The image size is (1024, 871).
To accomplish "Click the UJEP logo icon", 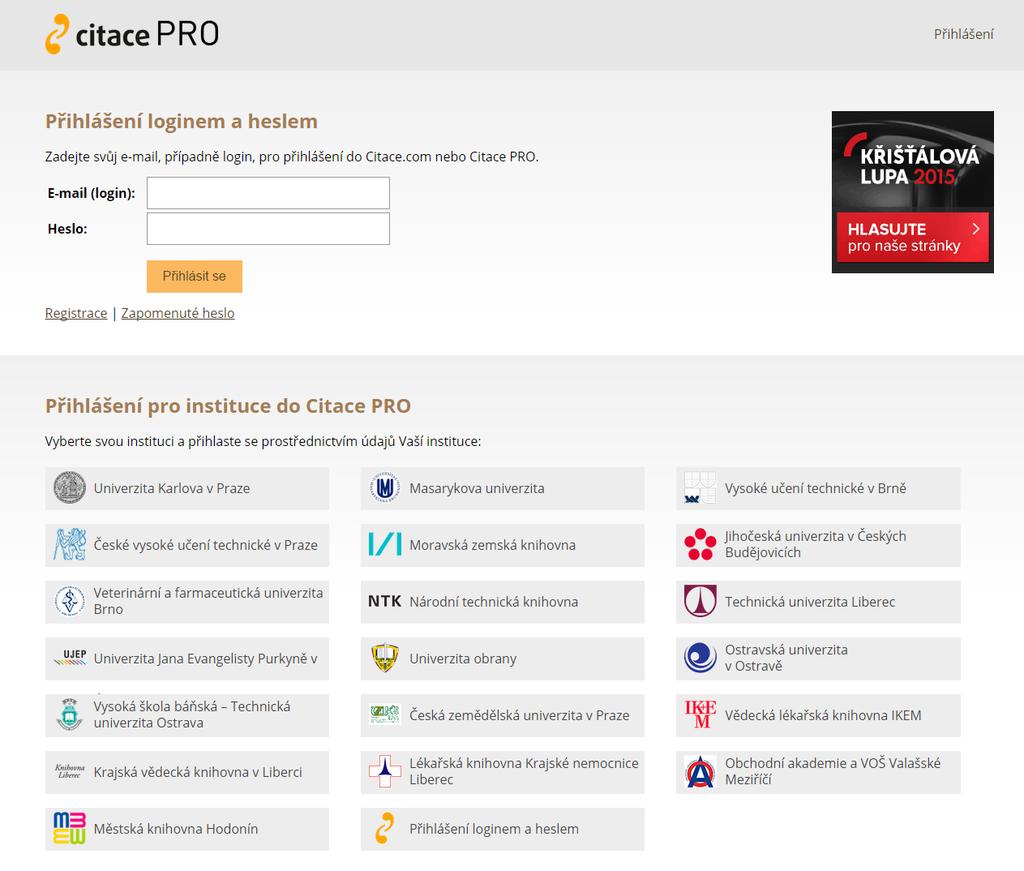I will pyautogui.click(x=69, y=657).
